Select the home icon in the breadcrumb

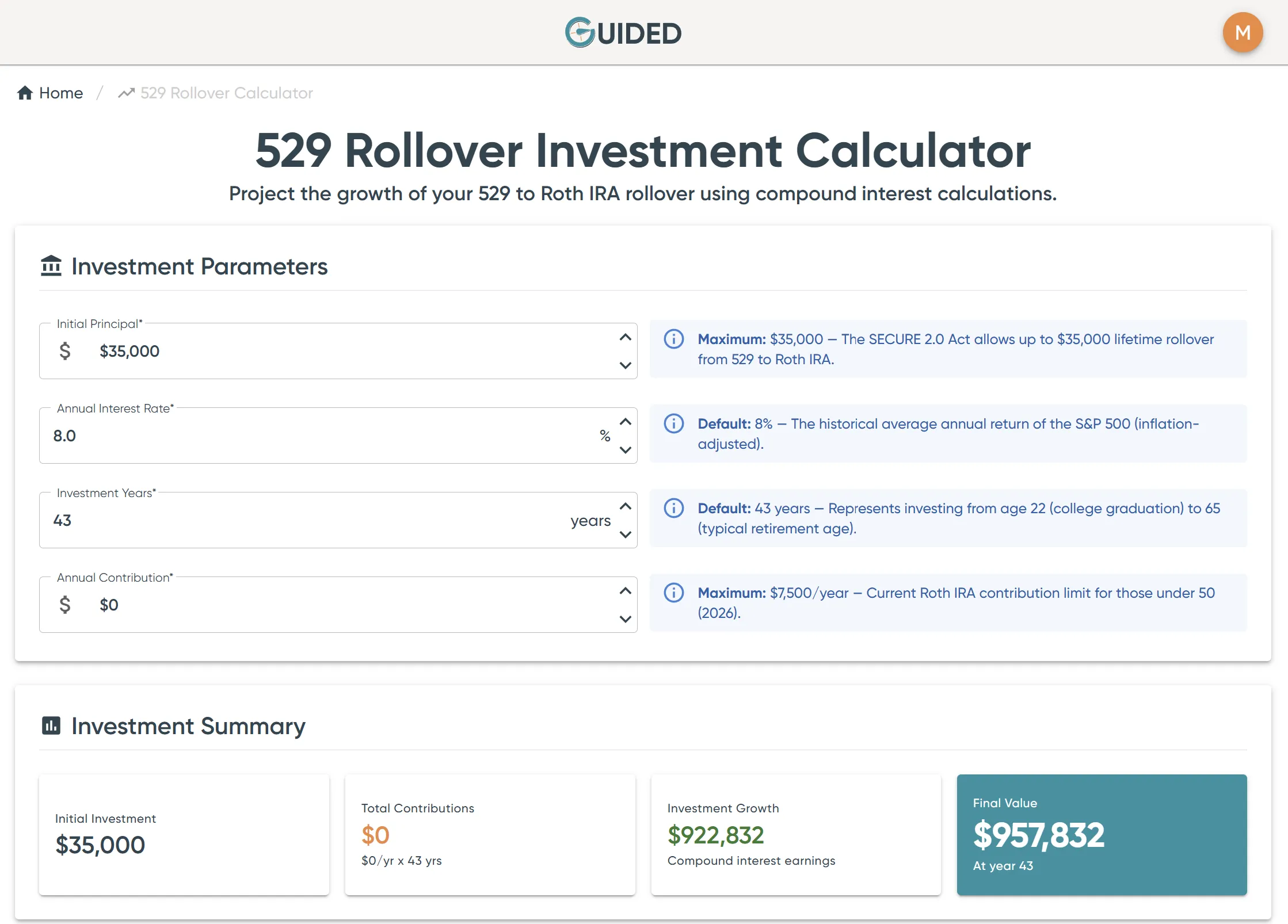click(x=25, y=93)
